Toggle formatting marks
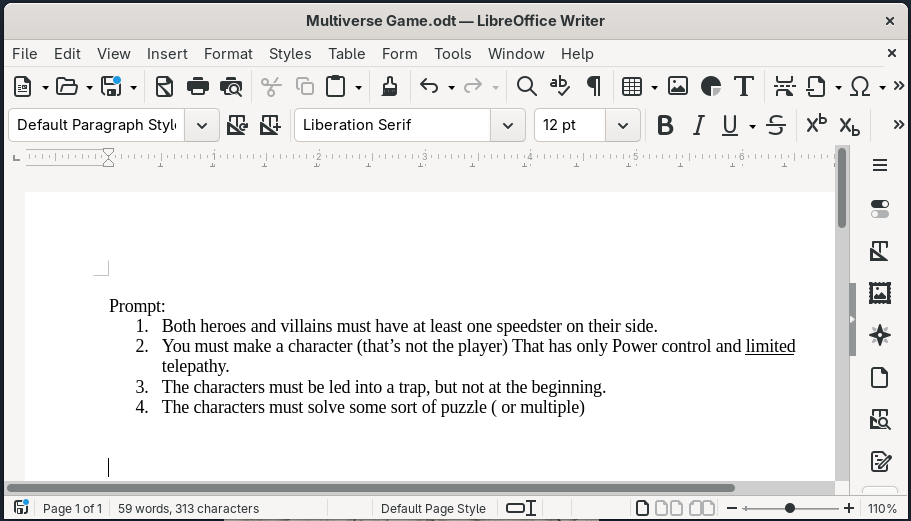The height and width of the screenshot is (521, 911). tap(593, 87)
